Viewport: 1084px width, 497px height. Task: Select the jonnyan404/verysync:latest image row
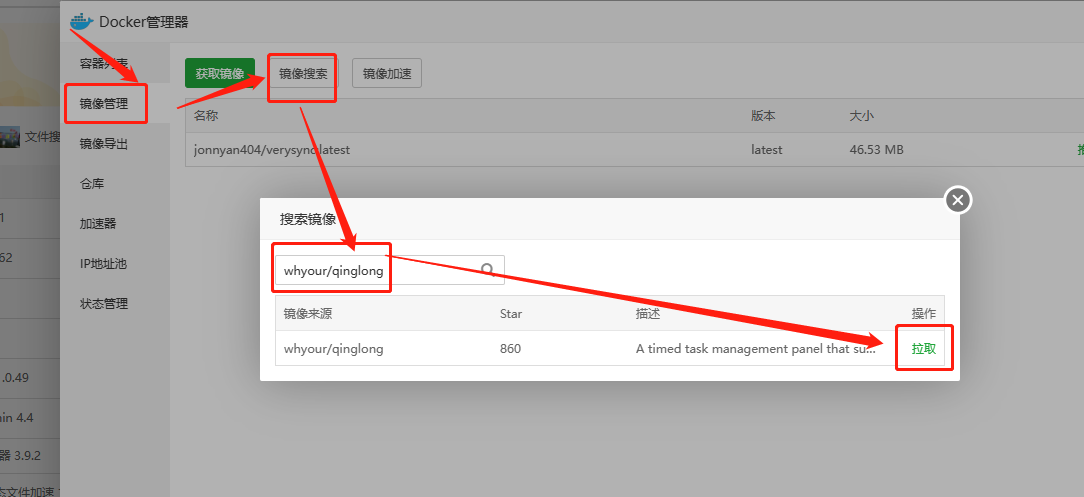(272, 150)
